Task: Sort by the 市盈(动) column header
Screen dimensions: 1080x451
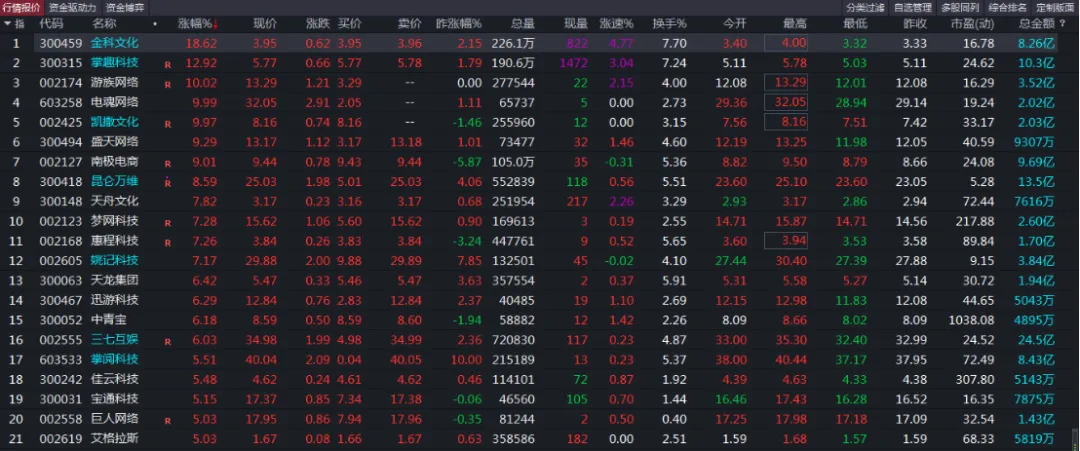Action: [x=971, y=23]
